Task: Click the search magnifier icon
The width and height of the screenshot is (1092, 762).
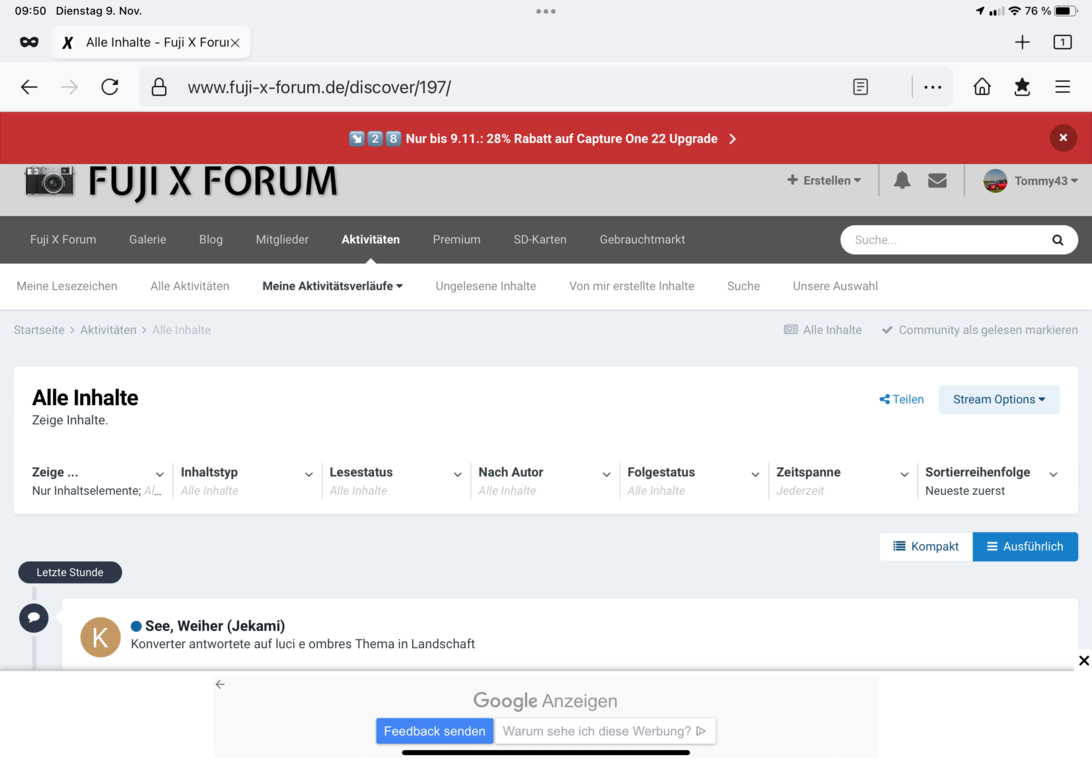Action: click(1057, 240)
